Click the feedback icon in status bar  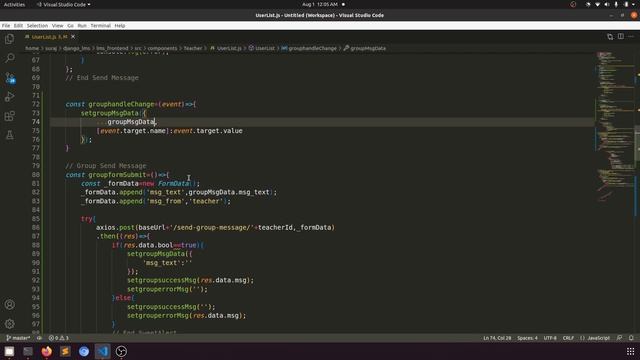click(620, 338)
